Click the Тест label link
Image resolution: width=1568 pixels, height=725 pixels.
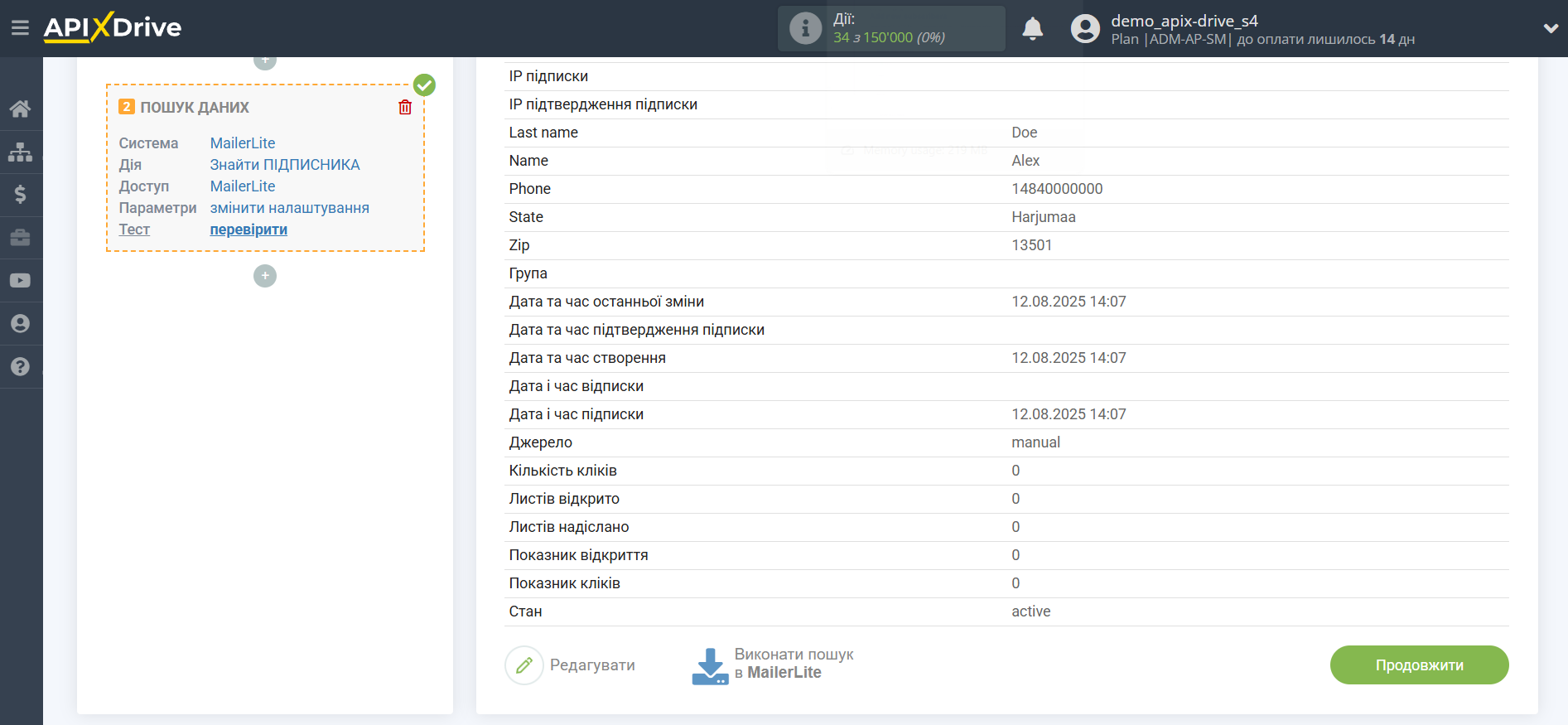click(134, 230)
